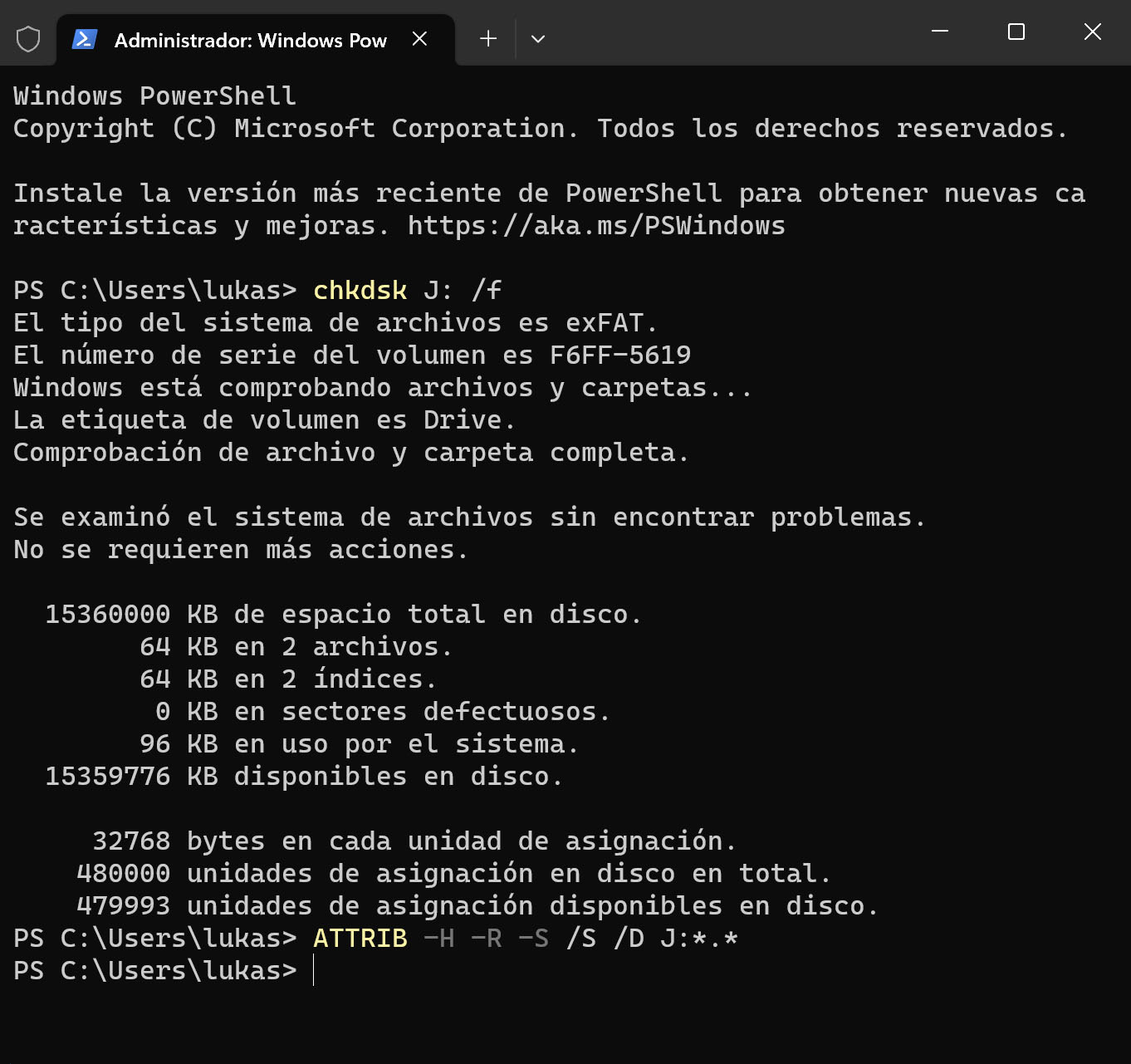Click 'Windows está comprobando archivos y carpetas'
1131x1064 pixels.
pos(383,388)
